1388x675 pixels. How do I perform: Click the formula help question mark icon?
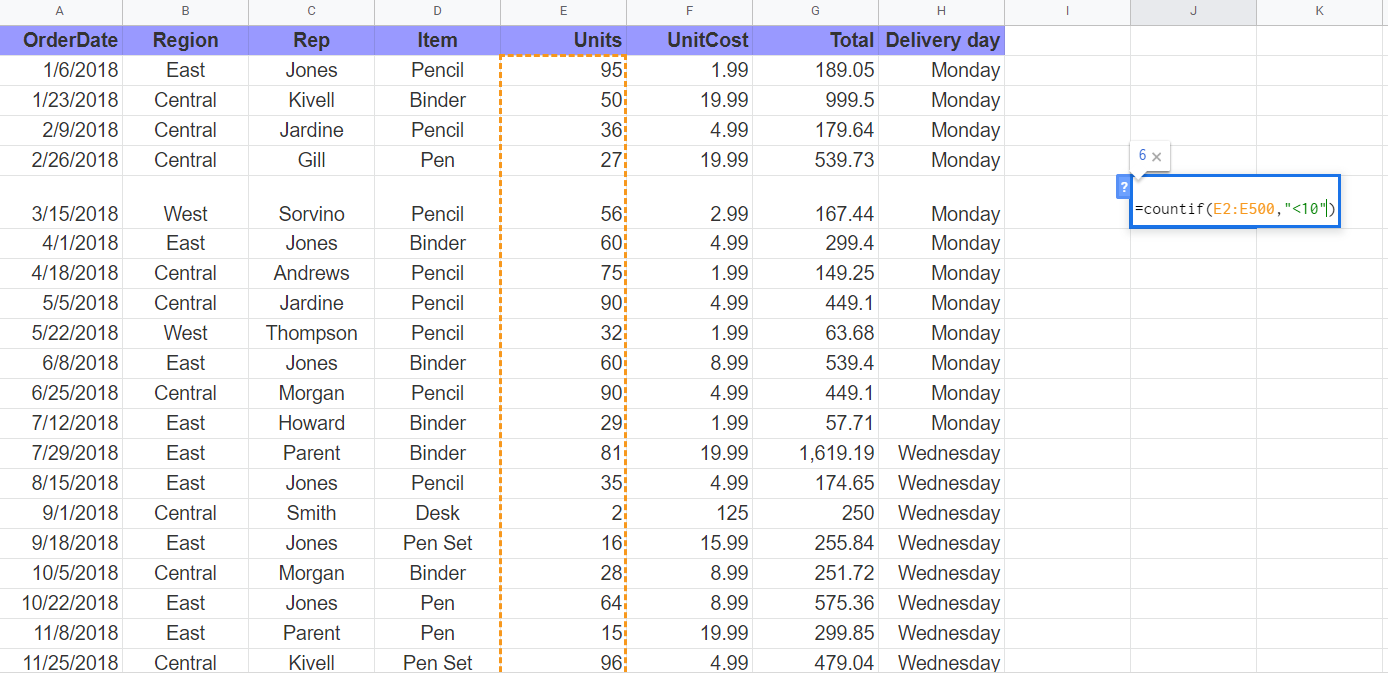click(x=1124, y=187)
